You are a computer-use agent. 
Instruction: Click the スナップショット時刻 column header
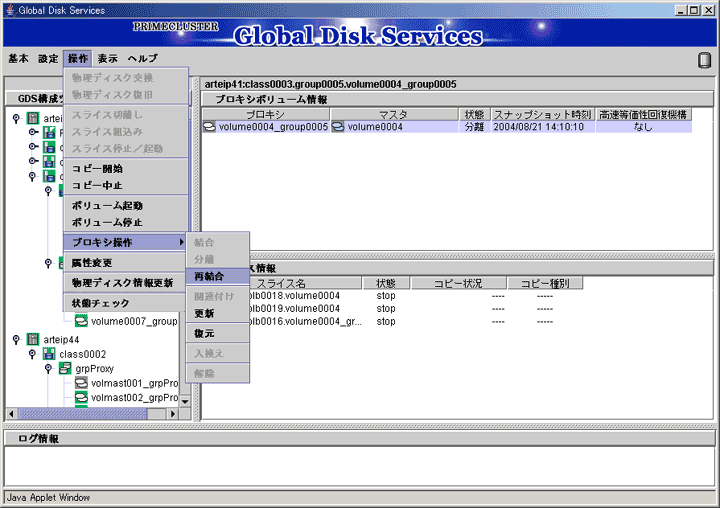pyautogui.click(x=543, y=114)
